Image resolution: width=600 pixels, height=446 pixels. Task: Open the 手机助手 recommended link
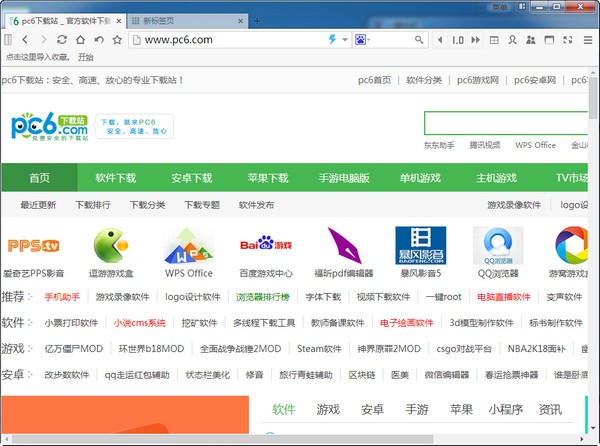62,297
